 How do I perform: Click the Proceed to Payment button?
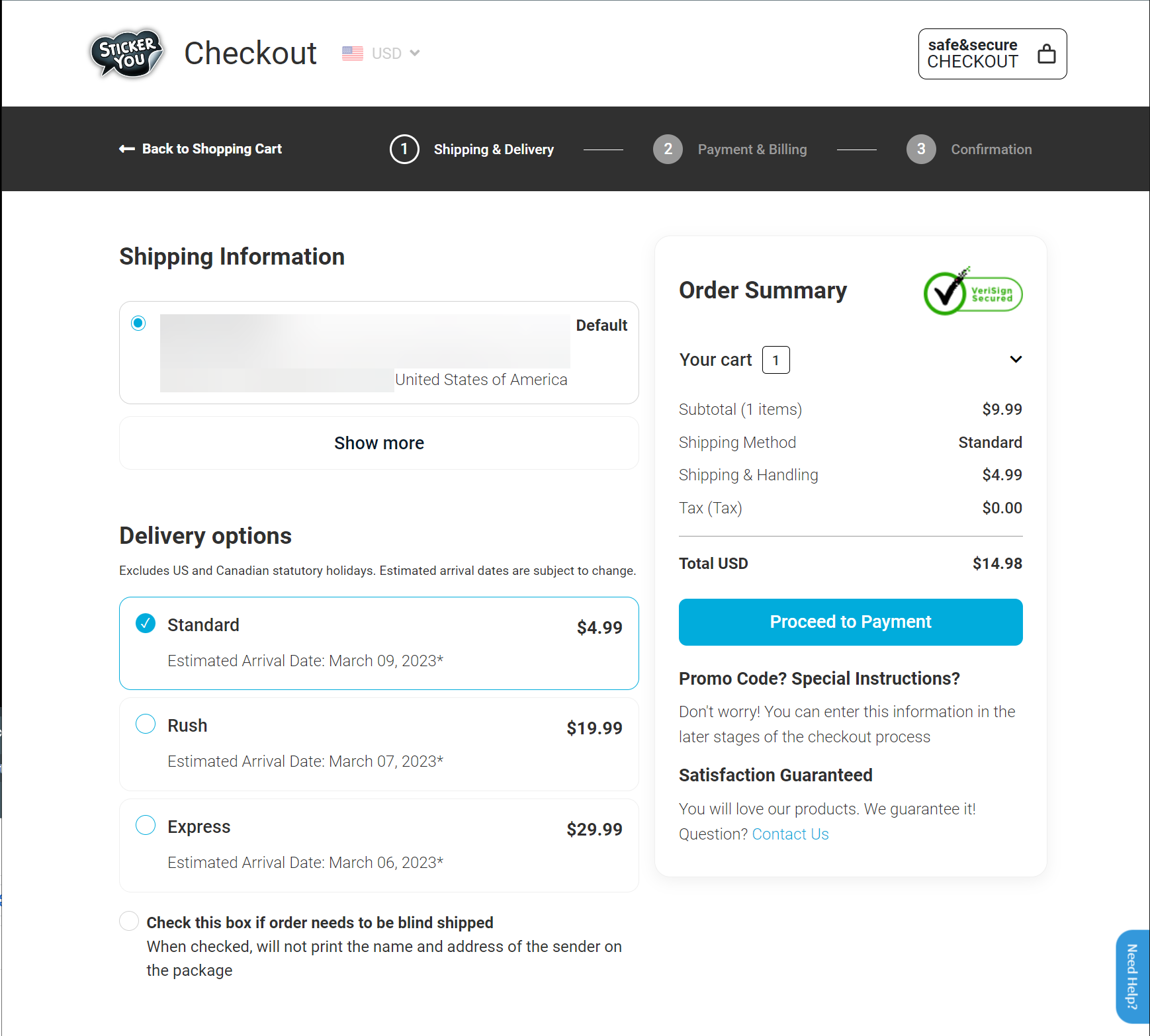coord(850,622)
